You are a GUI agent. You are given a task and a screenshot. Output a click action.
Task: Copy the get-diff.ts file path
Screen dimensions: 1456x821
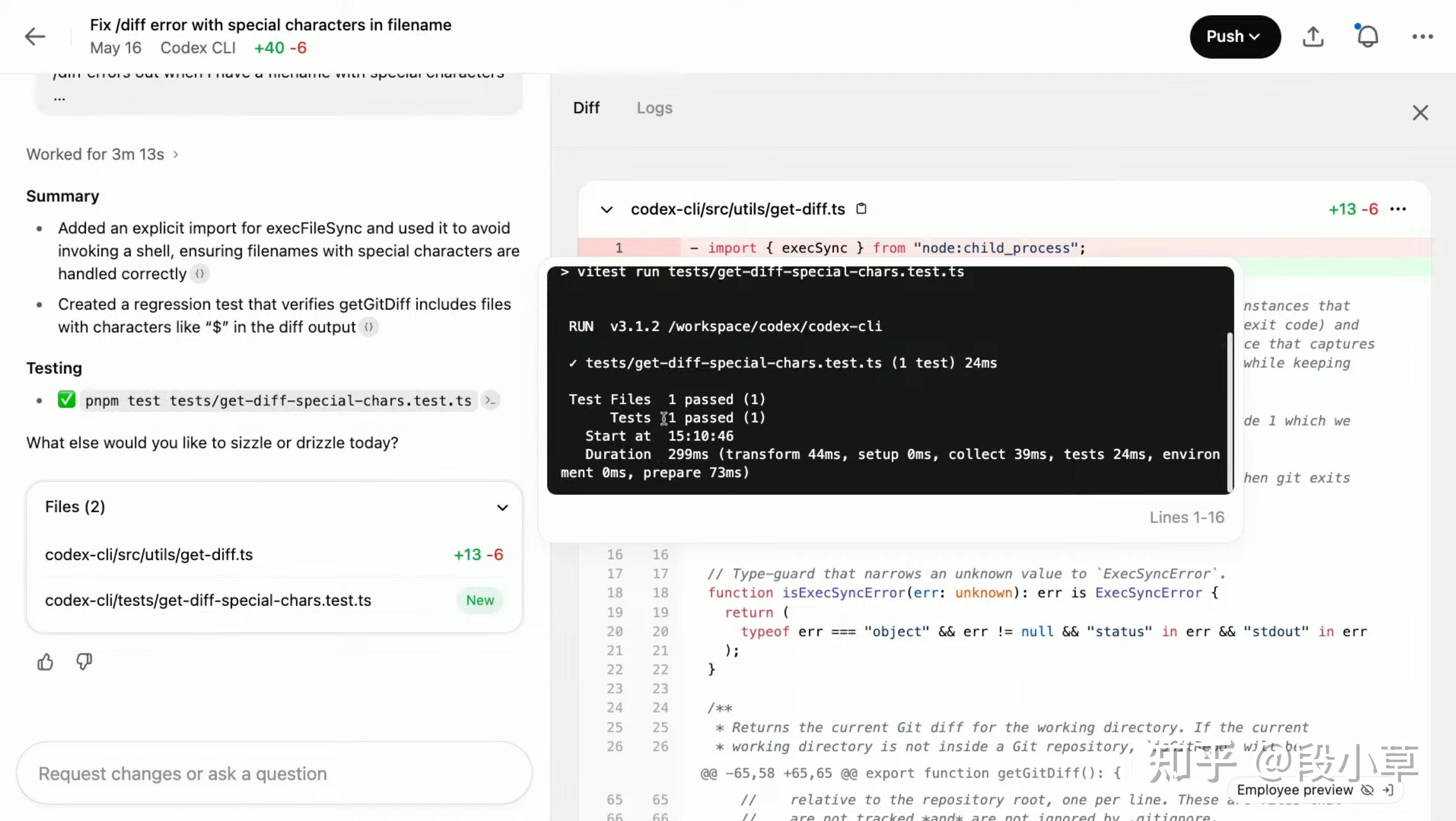click(x=861, y=208)
